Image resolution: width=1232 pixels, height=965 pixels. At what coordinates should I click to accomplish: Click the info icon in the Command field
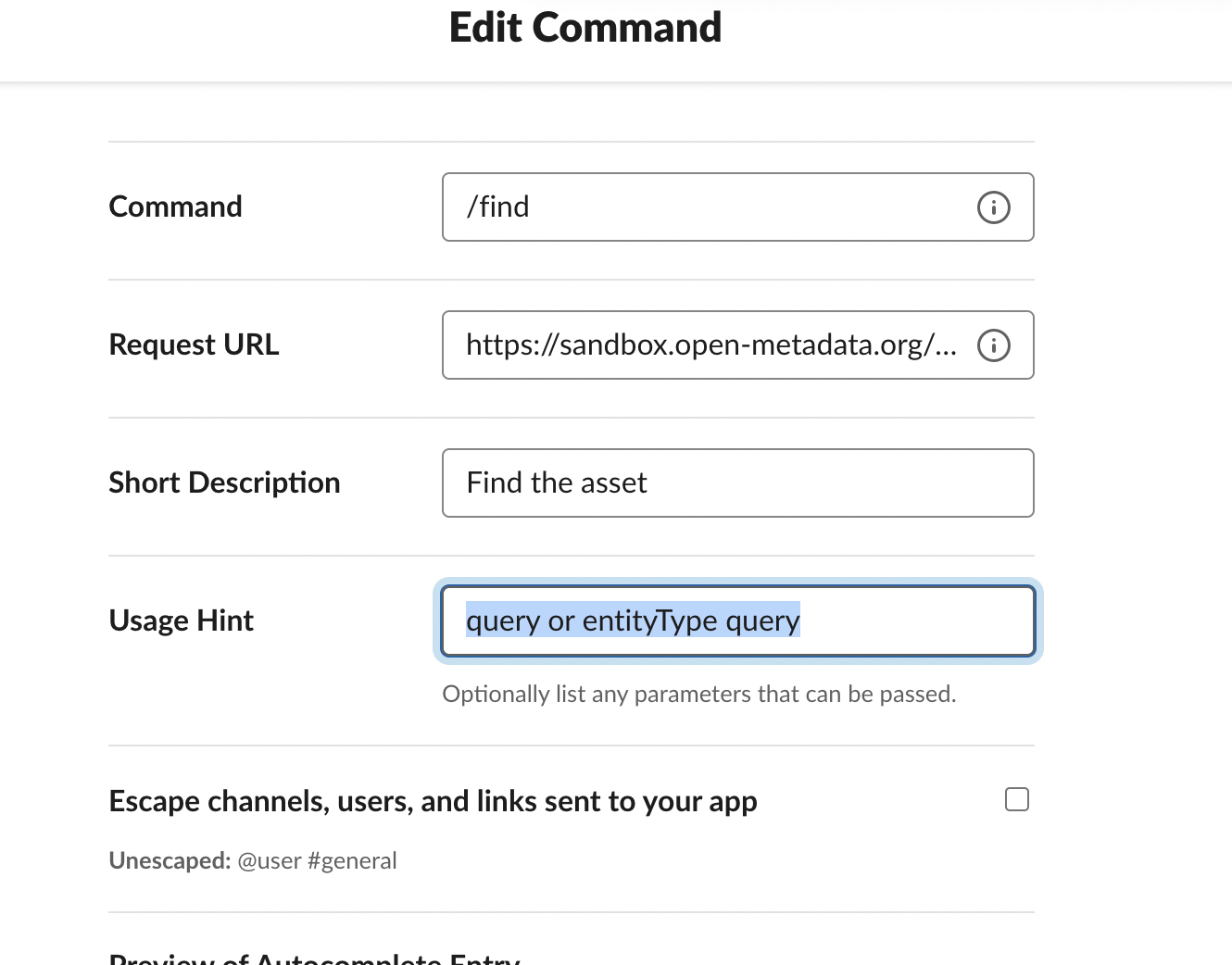coord(993,207)
